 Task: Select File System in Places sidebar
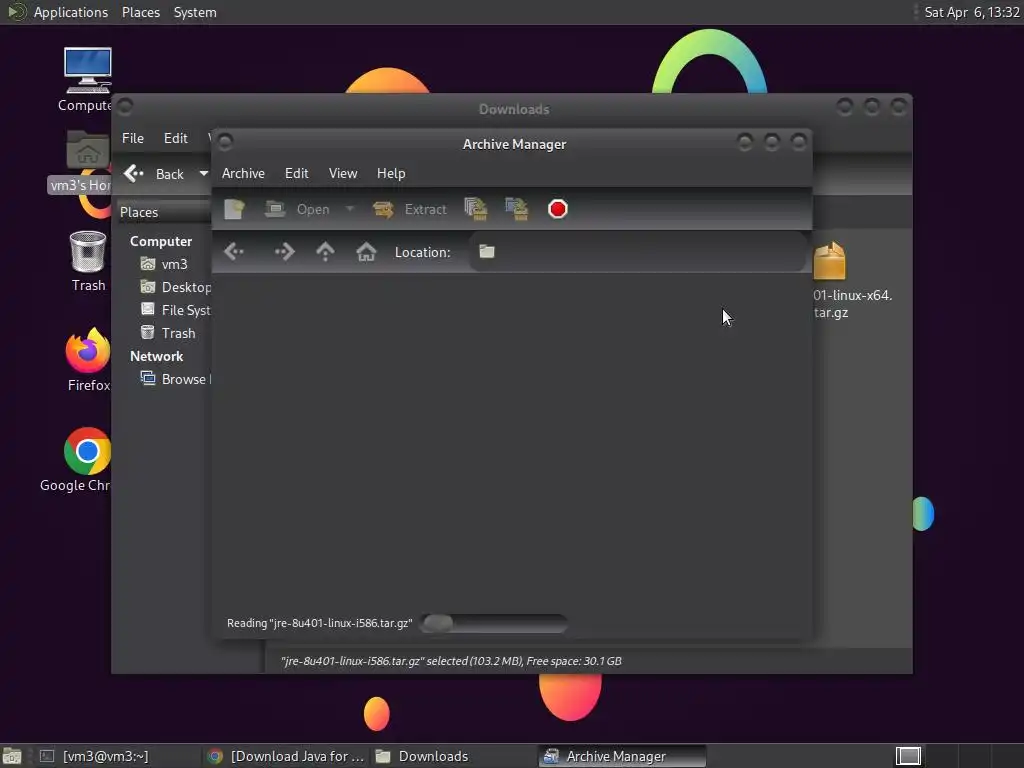(176, 310)
